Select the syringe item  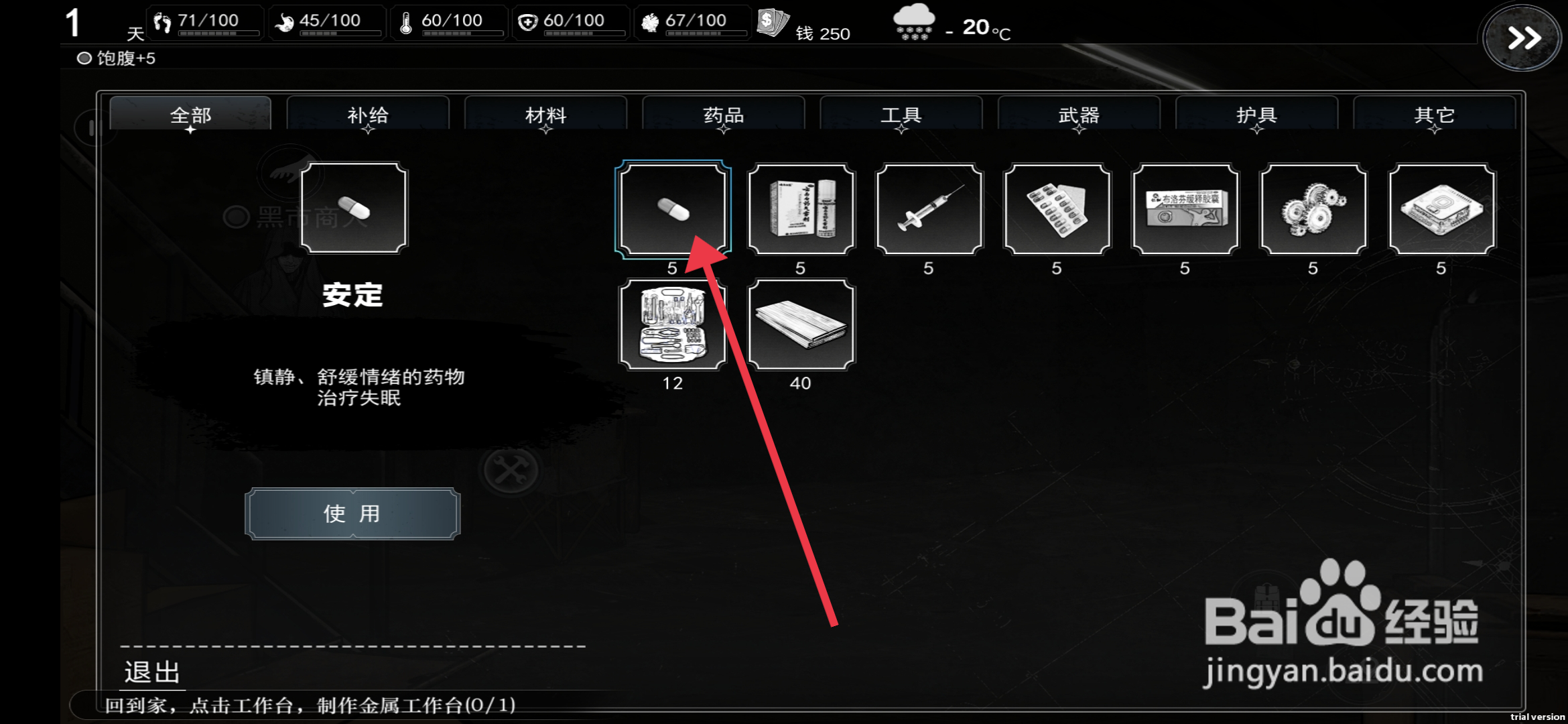(929, 209)
